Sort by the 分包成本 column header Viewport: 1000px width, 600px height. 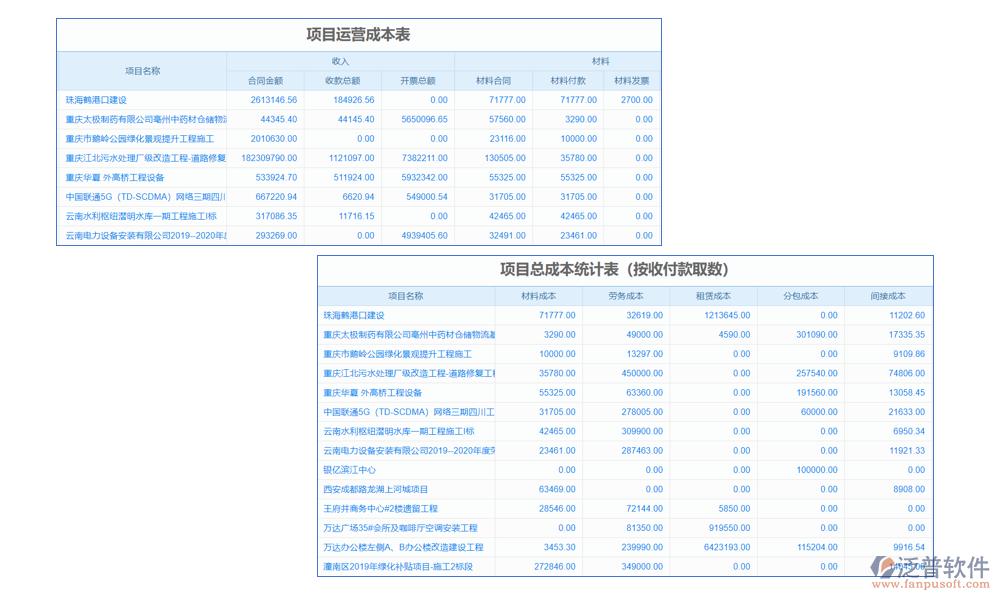point(800,296)
